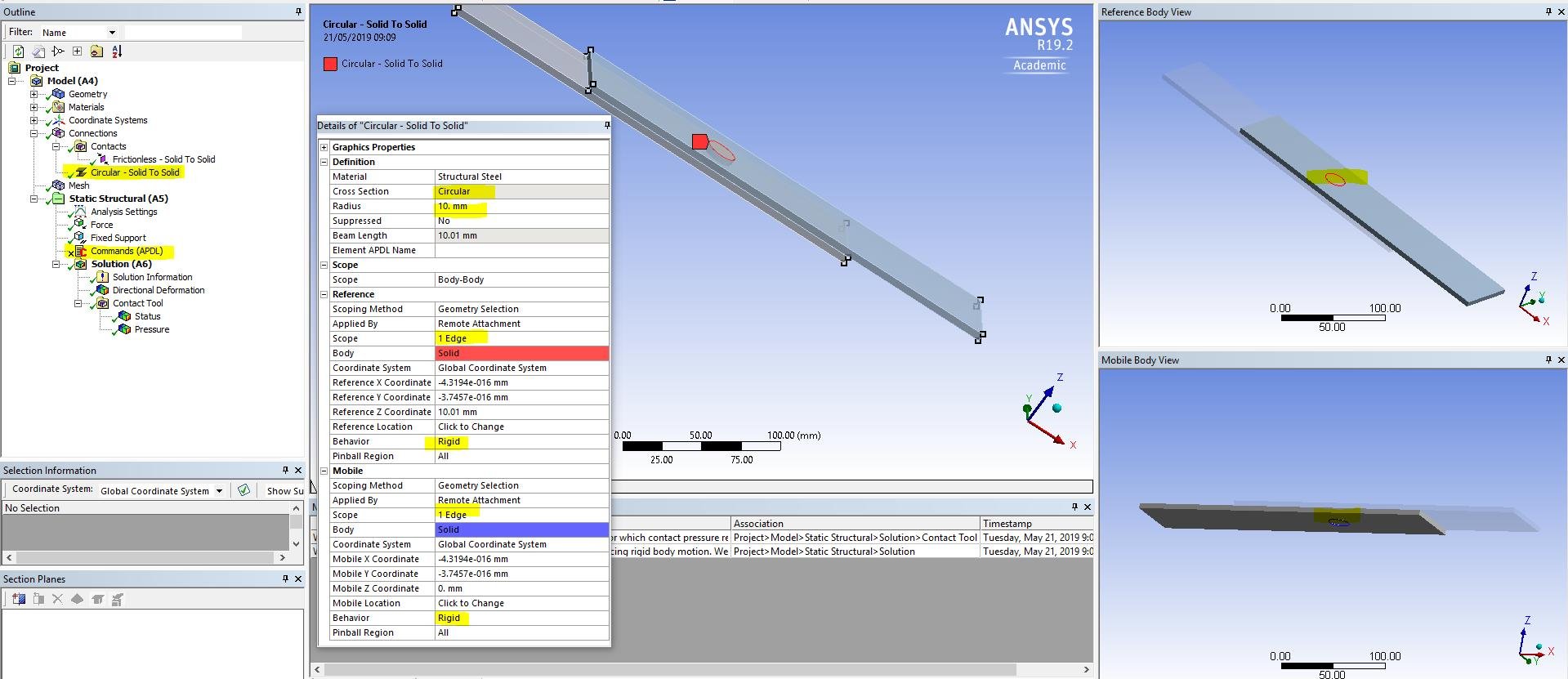Click the scroll right arrow in Selection Information
Screen dimensions: 1568x679
tap(283, 558)
